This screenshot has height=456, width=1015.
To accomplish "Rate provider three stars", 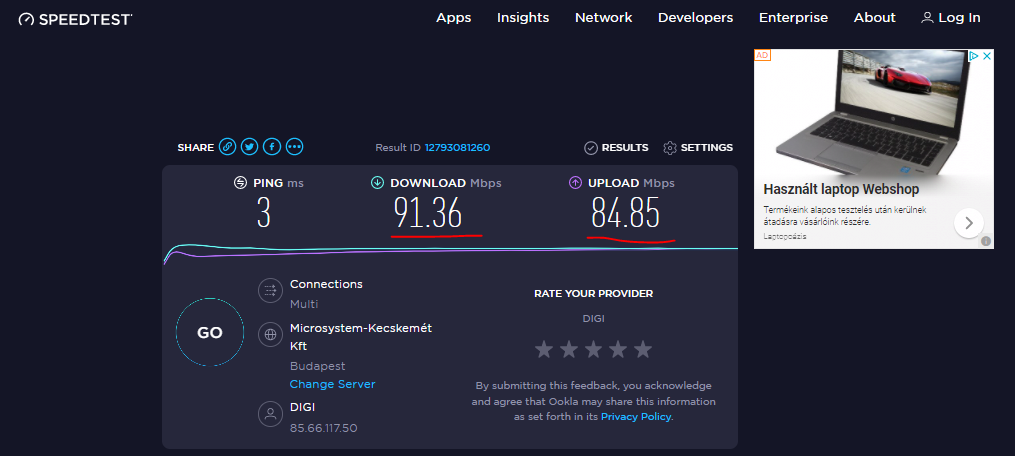I will (x=593, y=350).
